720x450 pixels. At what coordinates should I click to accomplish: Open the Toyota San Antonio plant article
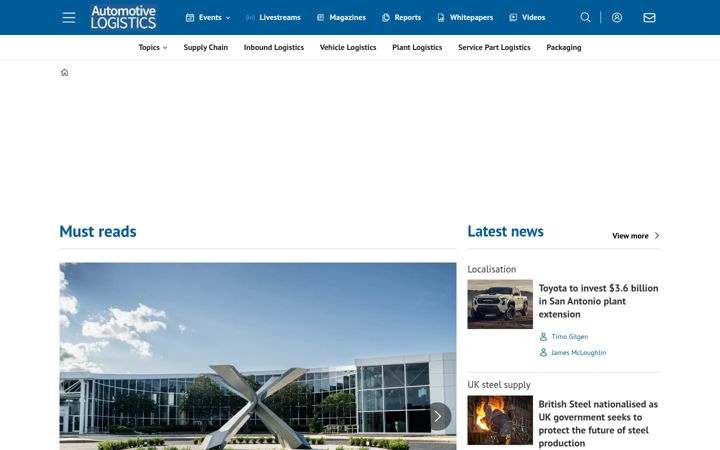[x=598, y=301]
